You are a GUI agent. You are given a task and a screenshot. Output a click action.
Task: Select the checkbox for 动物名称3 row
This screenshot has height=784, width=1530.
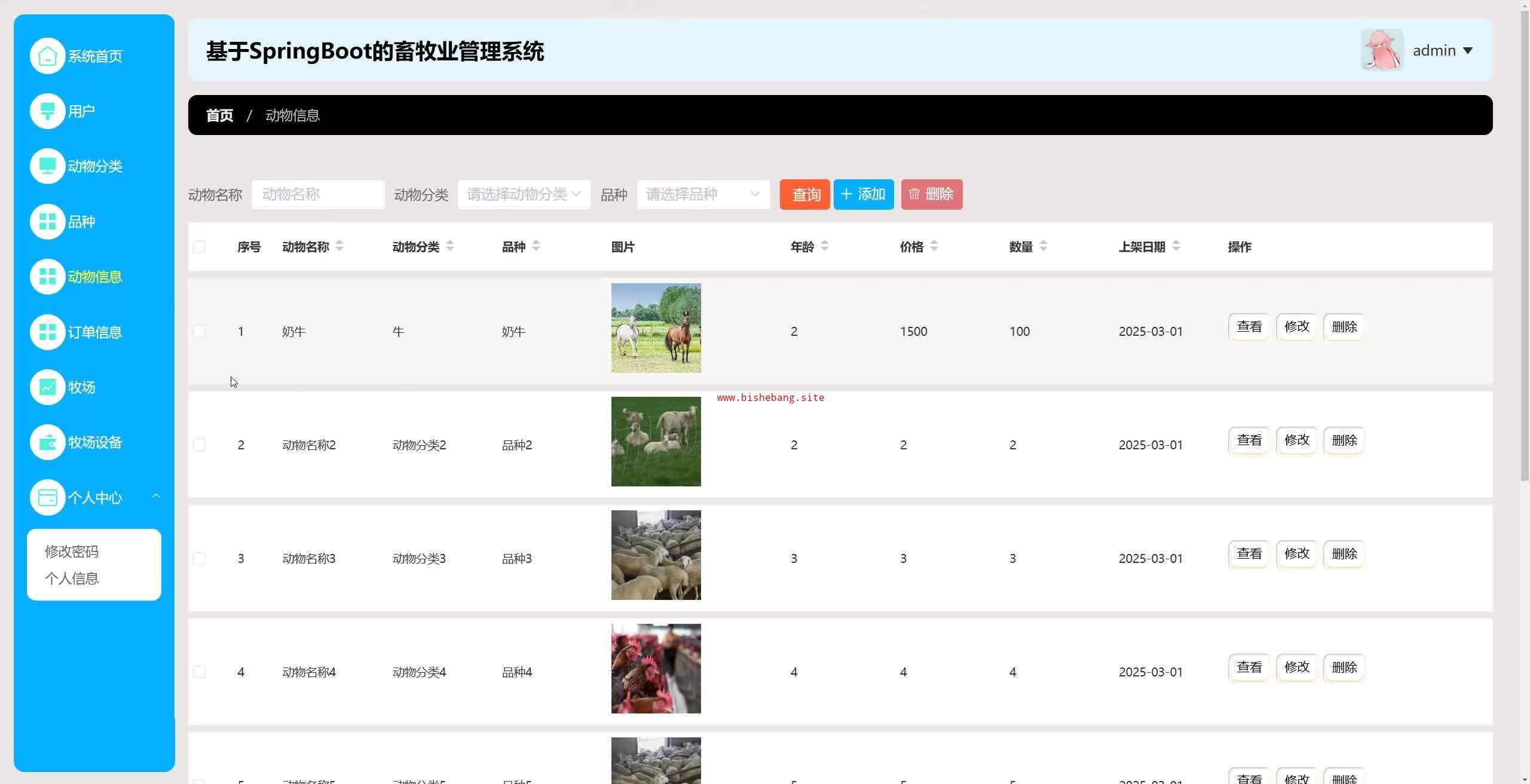(x=200, y=559)
